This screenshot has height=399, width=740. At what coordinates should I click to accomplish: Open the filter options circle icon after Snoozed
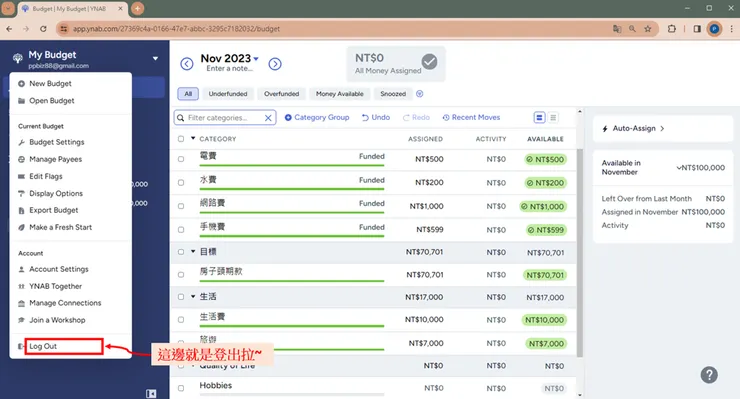point(420,93)
